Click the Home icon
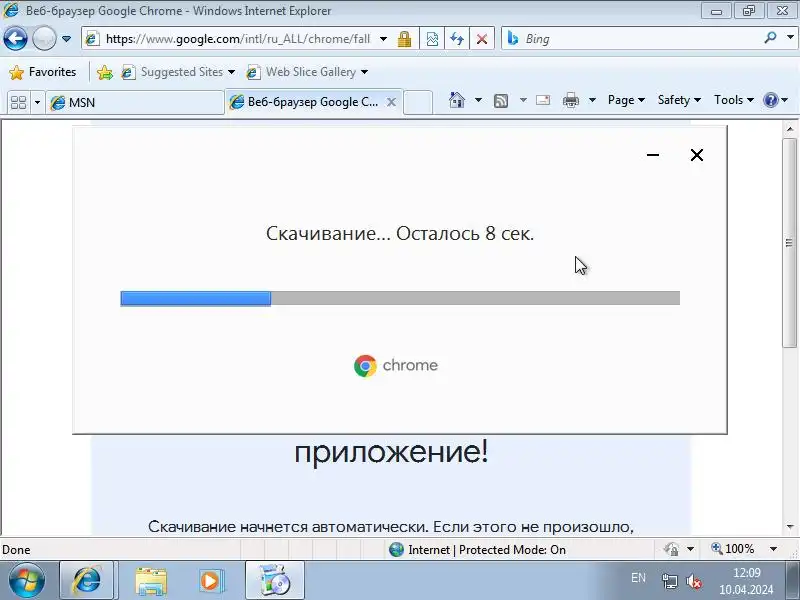The image size is (800, 600). click(x=457, y=99)
